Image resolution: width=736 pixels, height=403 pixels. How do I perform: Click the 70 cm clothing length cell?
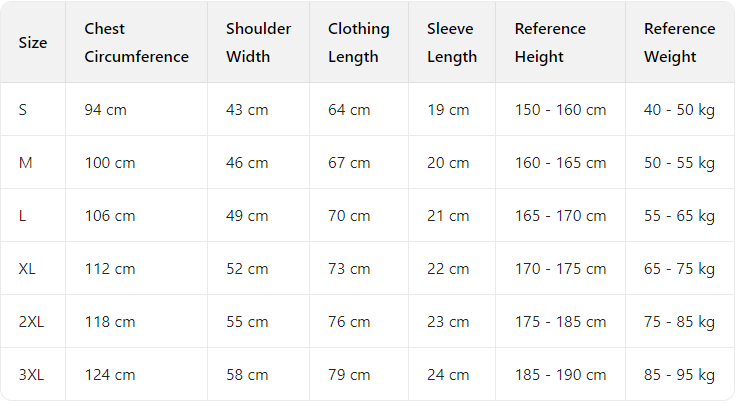349,216
